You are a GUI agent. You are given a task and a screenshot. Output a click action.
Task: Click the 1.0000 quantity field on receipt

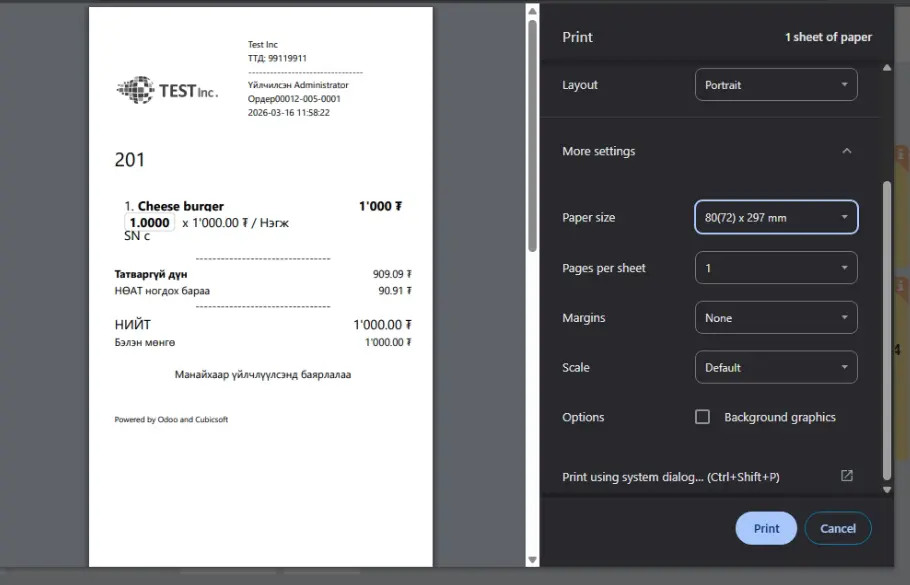tap(150, 223)
